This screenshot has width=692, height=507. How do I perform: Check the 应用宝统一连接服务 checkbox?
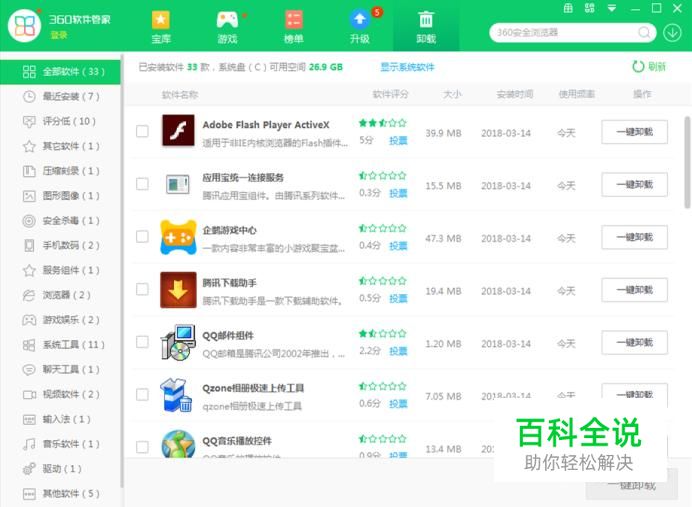click(142, 184)
